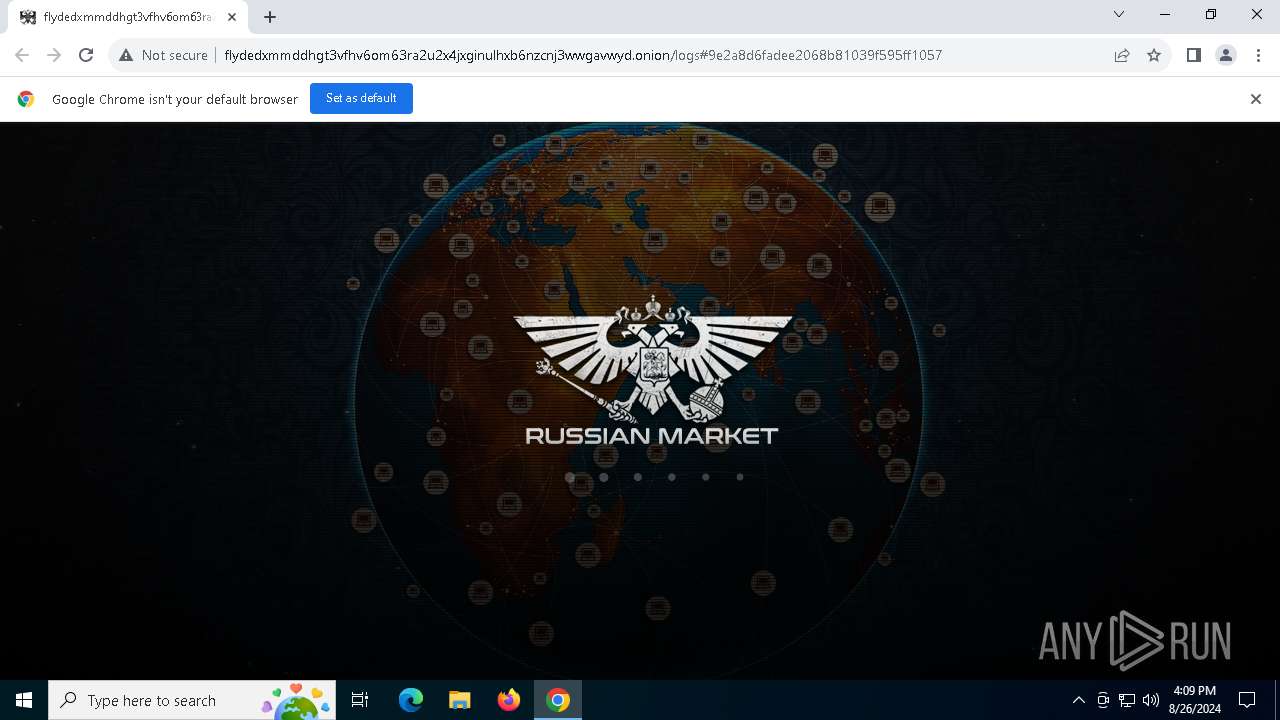1280x720 pixels.
Task: Bookmark this tab with the star
Action: pyautogui.click(x=1154, y=55)
